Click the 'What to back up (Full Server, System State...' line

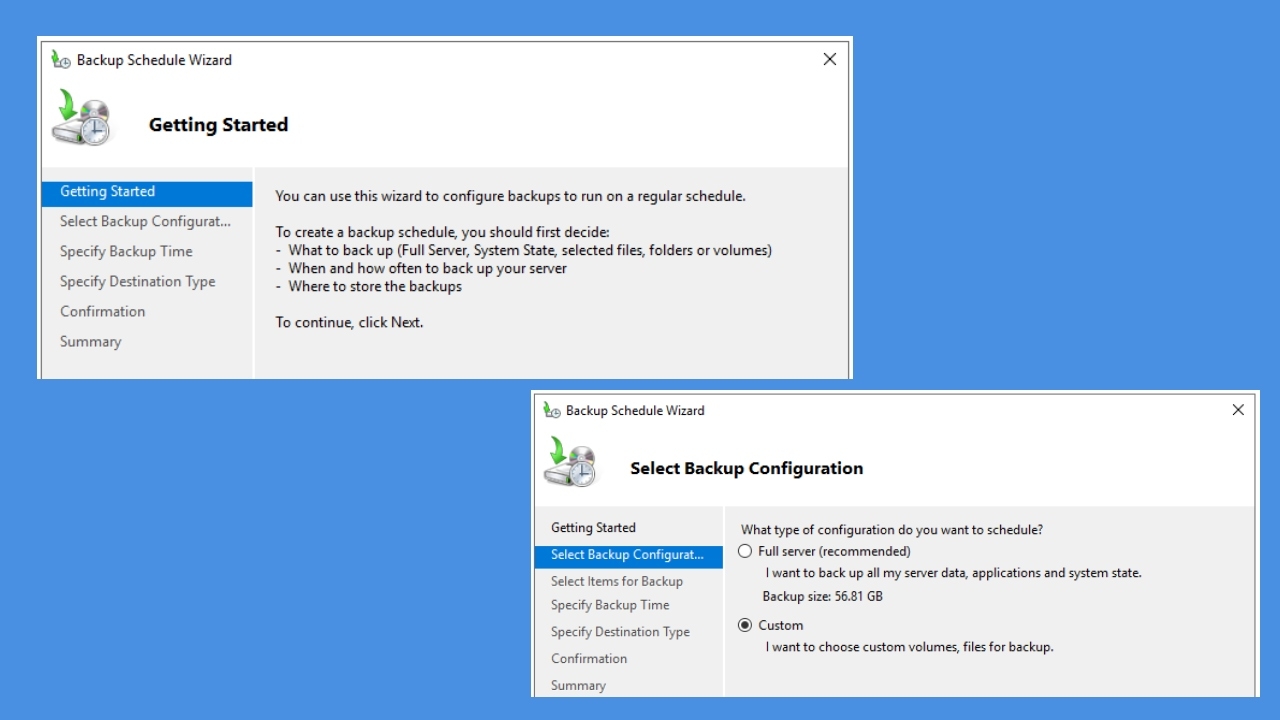tap(530, 251)
